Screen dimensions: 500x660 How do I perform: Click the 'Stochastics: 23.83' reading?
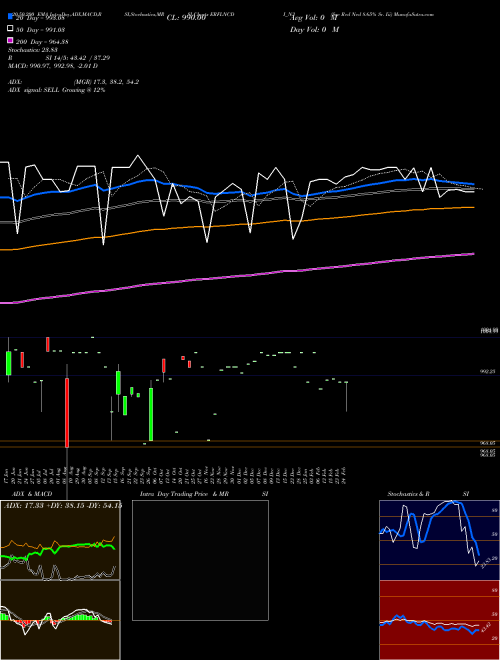[32, 50]
